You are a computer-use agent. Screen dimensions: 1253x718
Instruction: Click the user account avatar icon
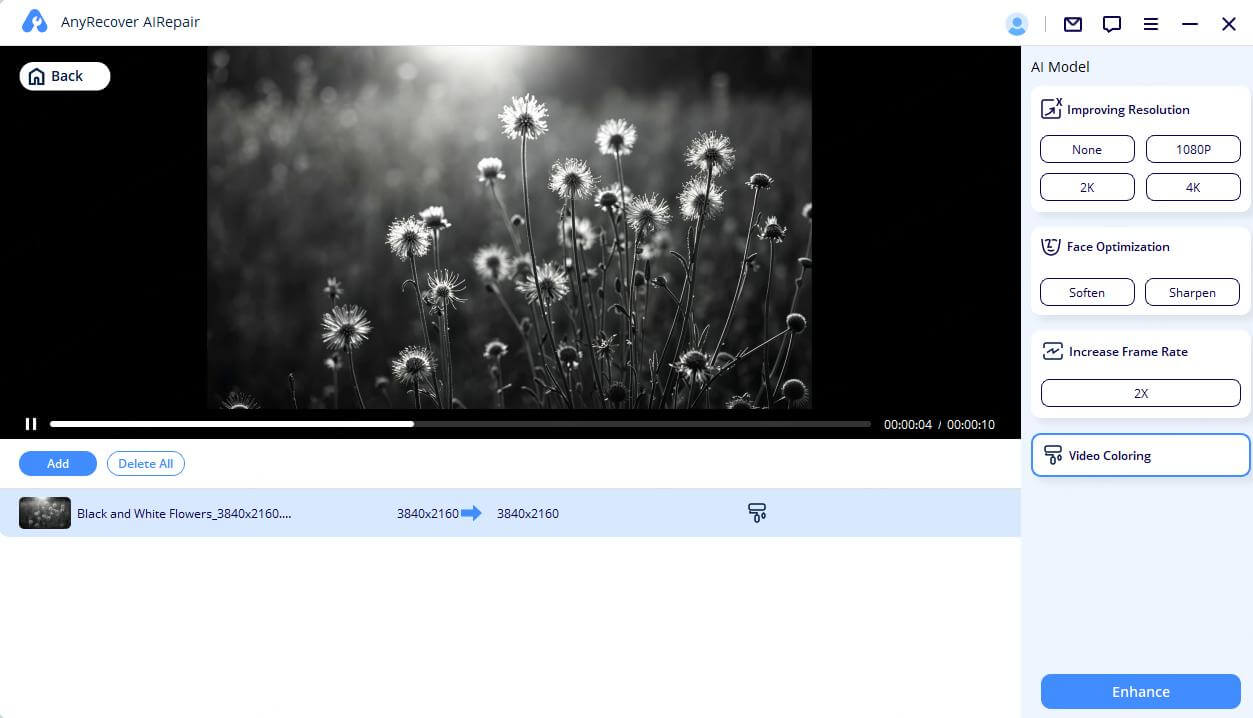click(1017, 24)
